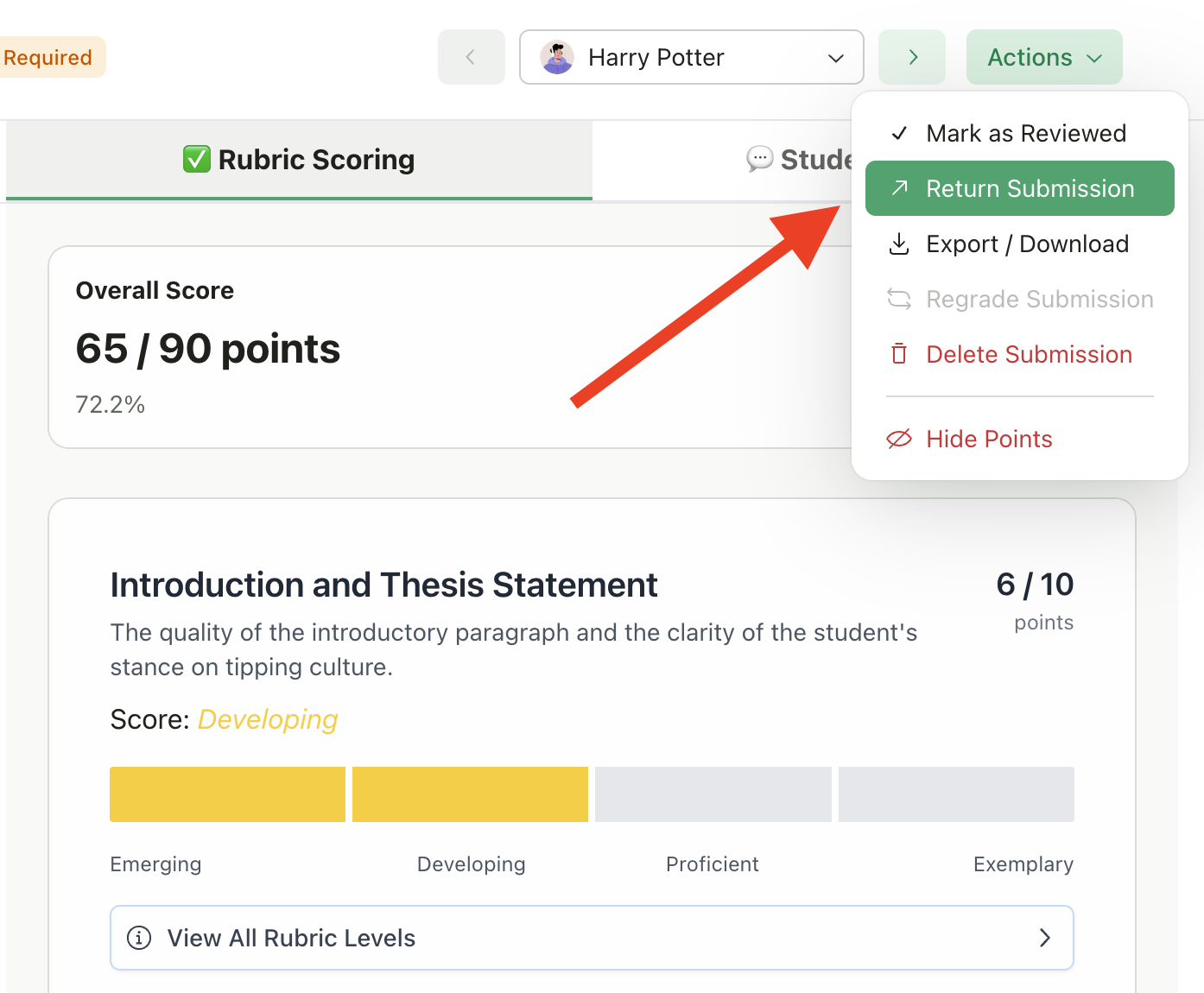Image resolution: width=1204 pixels, height=993 pixels.
Task: Click the info icon in View All Rubric Levels
Action: click(x=139, y=938)
